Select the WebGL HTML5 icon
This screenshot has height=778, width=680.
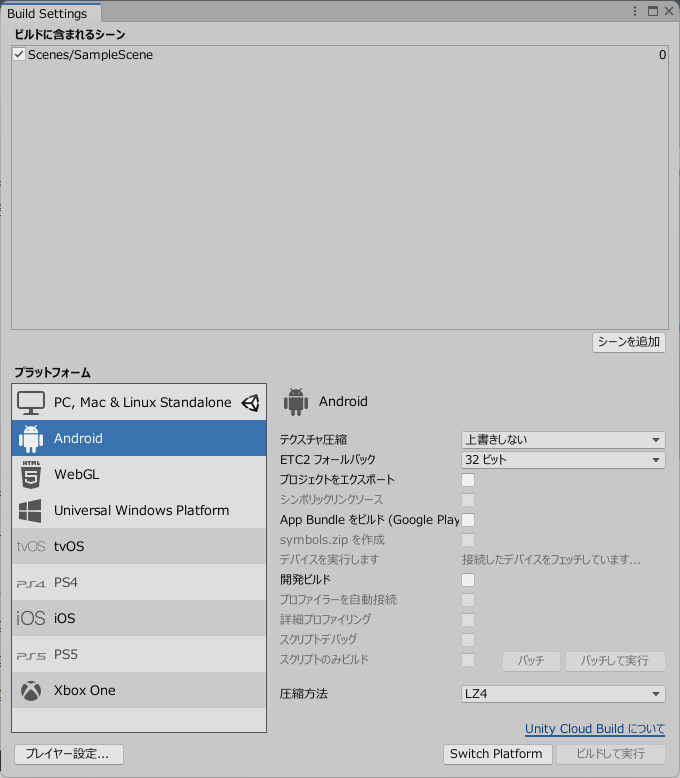[31, 475]
